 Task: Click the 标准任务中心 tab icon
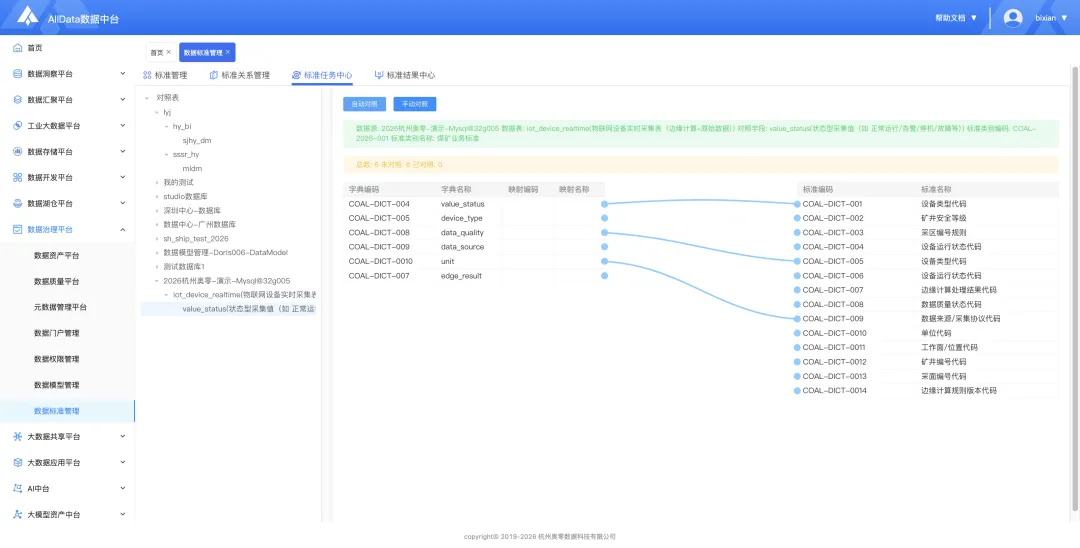point(296,75)
